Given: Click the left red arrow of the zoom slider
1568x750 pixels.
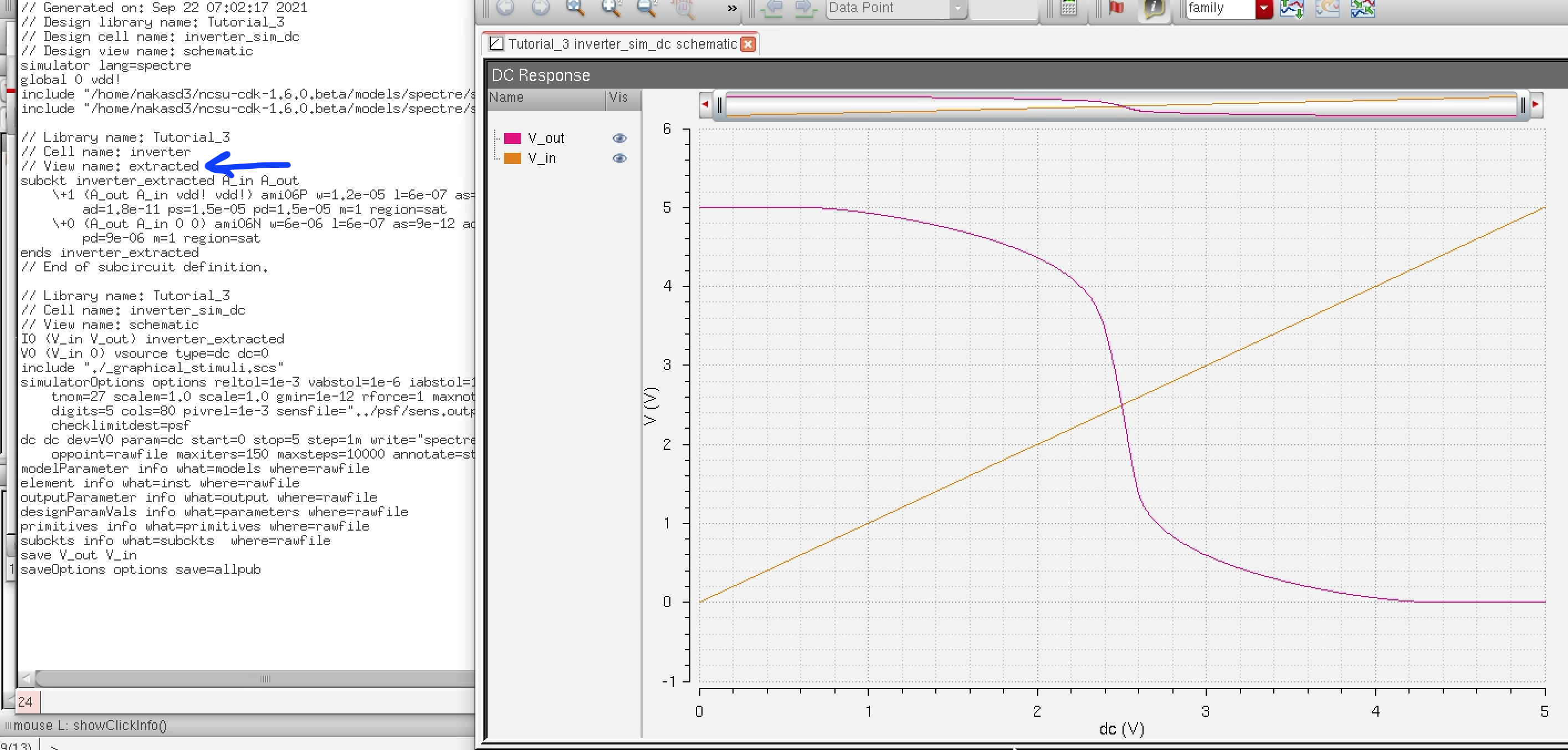Looking at the screenshot, I should (705, 105).
